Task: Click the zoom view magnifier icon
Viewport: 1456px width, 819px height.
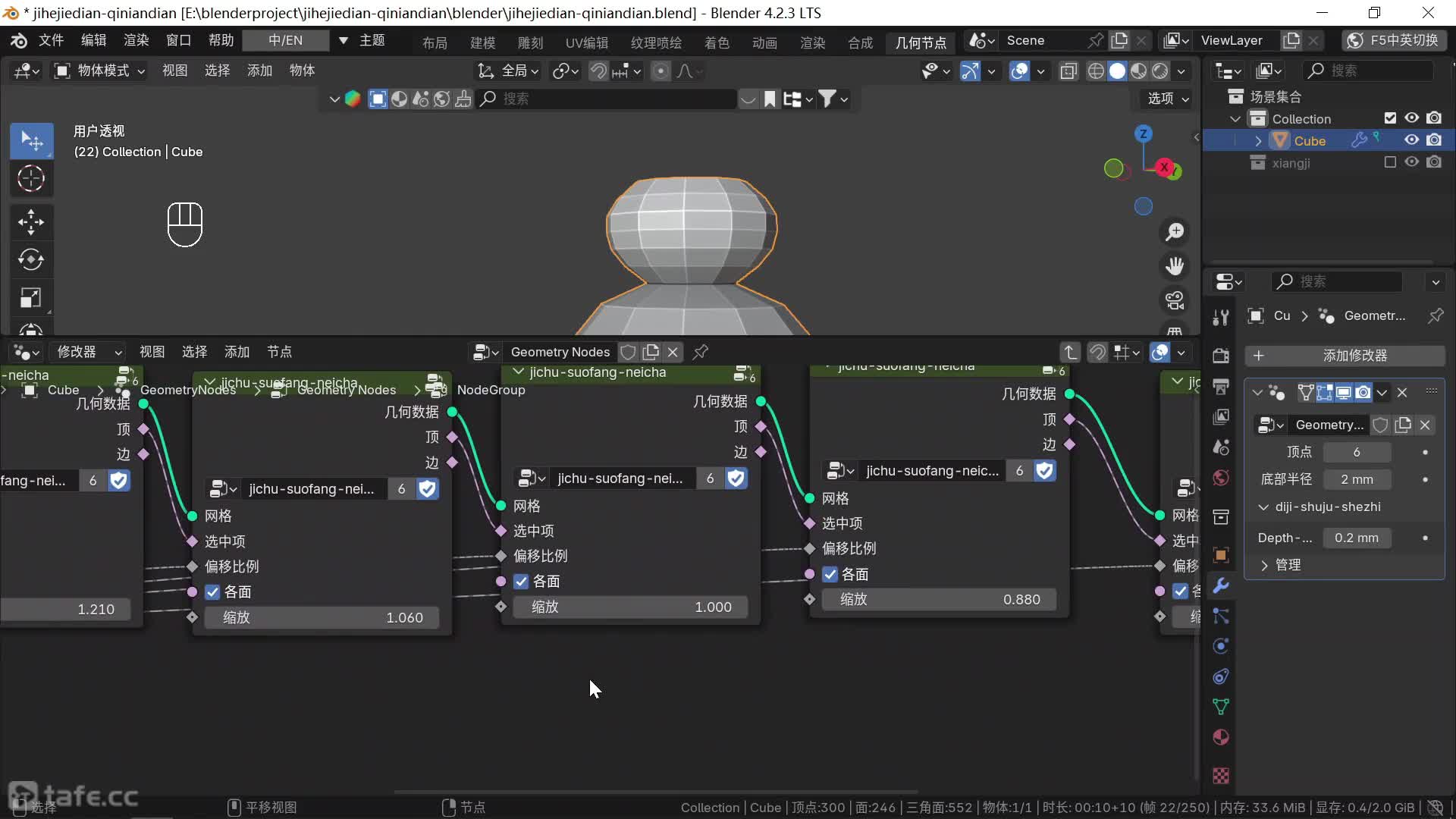Action: pos(1175,232)
